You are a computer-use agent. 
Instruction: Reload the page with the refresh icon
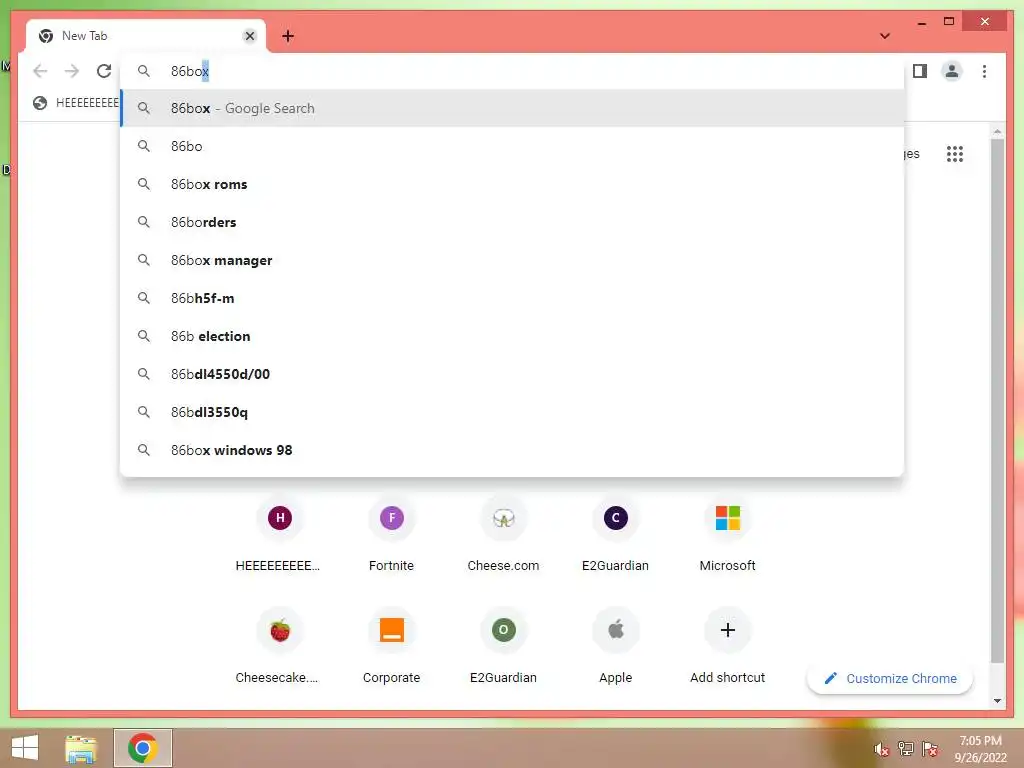point(104,71)
